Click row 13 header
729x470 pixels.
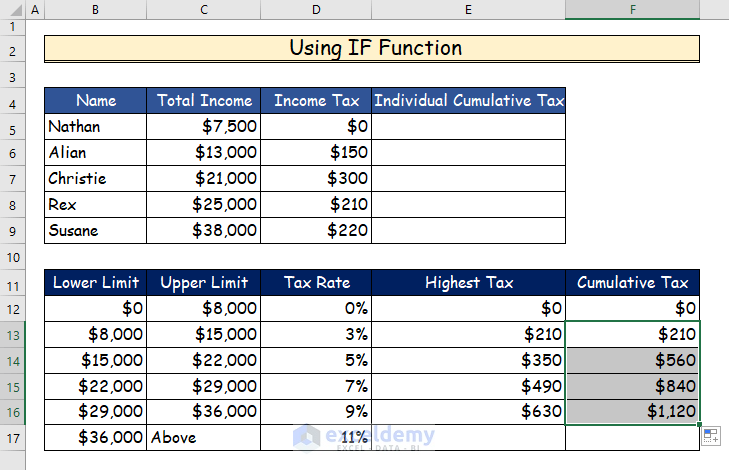tap(12, 334)
